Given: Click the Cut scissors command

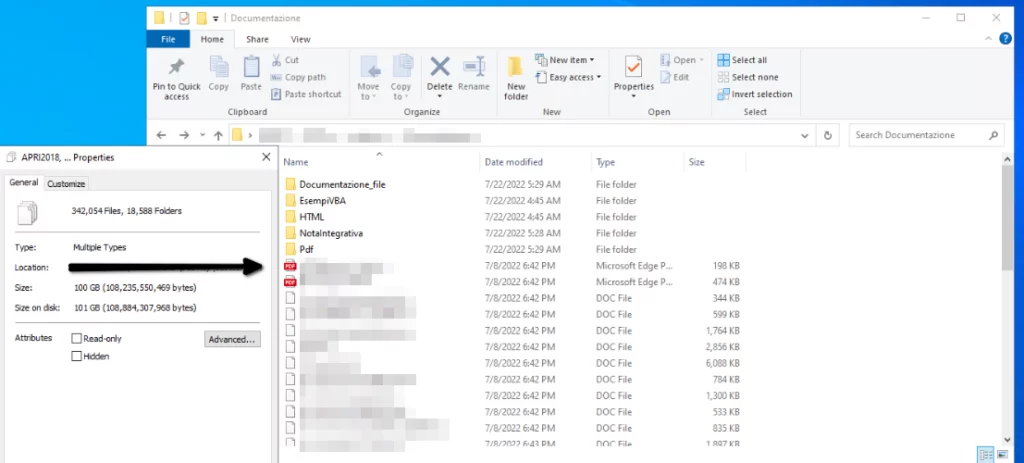Looking at the screenshot, I should pyautogui.click(x=291, y=60).
